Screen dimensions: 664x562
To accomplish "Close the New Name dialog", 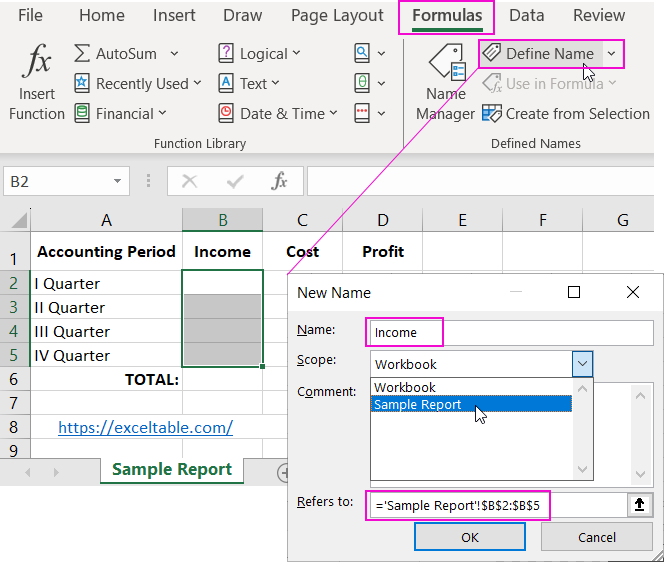I will click(633, 292).
